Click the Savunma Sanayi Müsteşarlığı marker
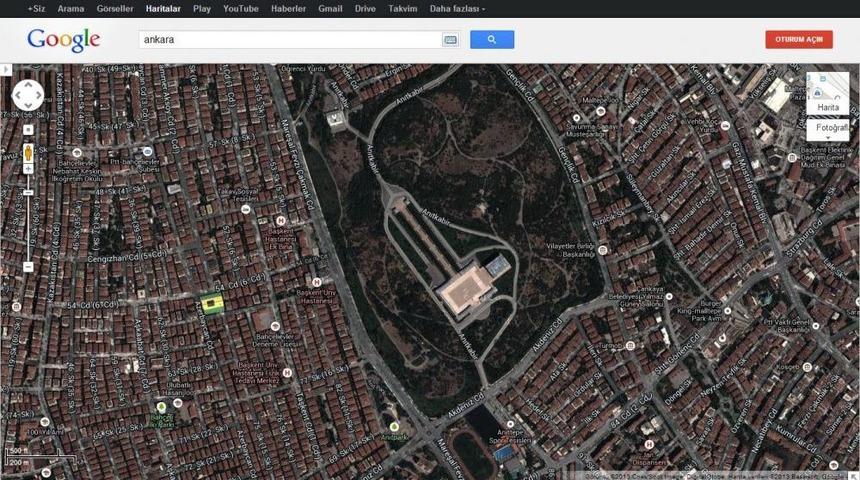This screenshot has width=860, height=480. (576, 118)
